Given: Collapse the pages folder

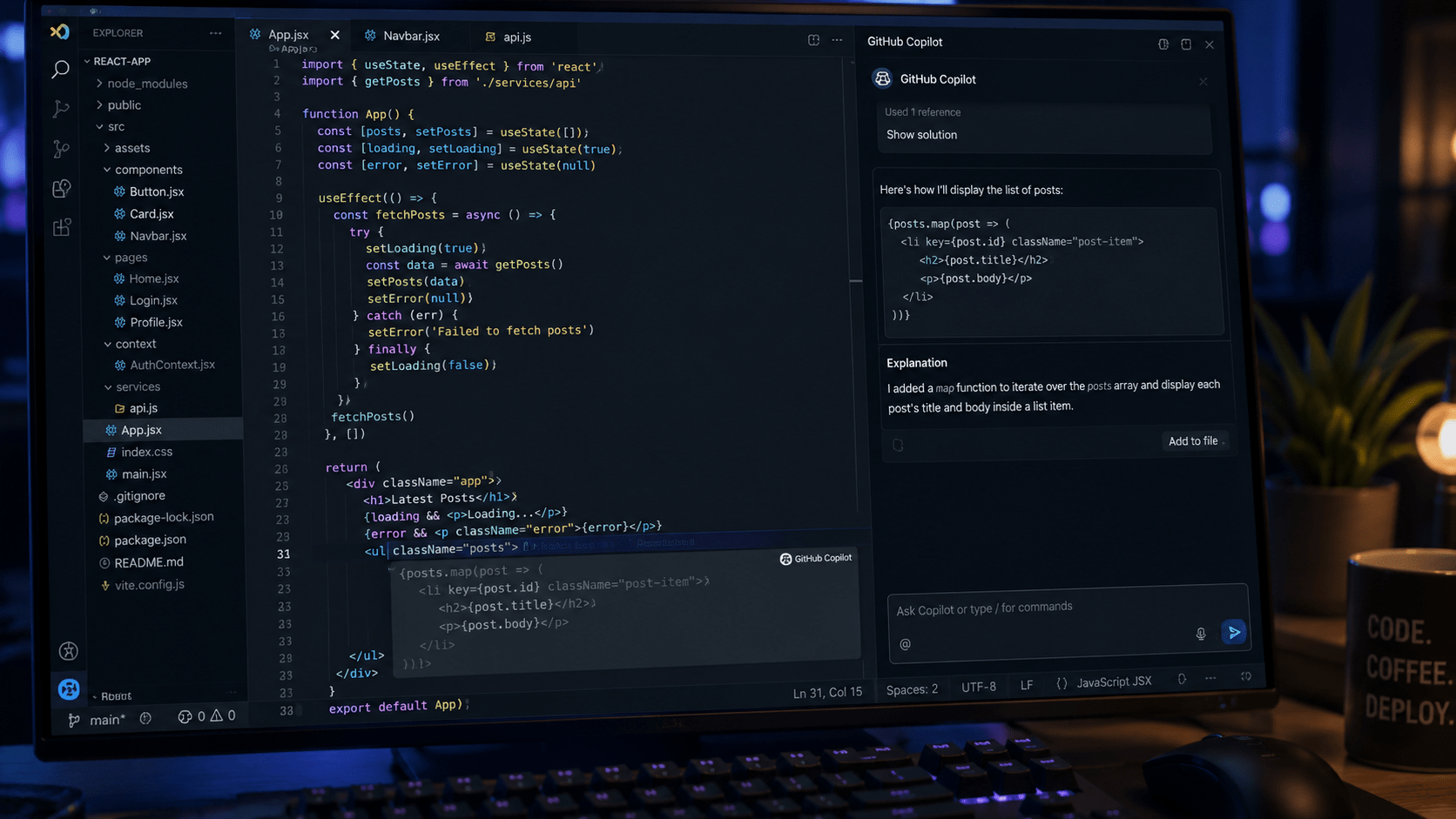Looking at the screenshot, I should click(x=125, y=258).
